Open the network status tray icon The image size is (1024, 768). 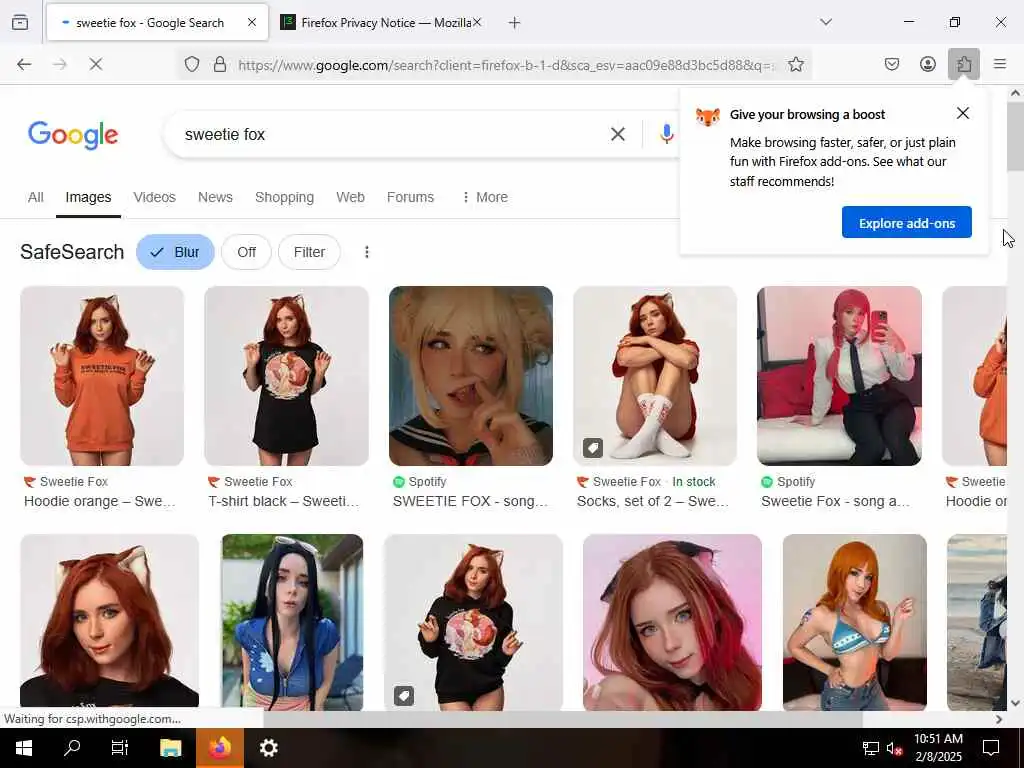871,748
